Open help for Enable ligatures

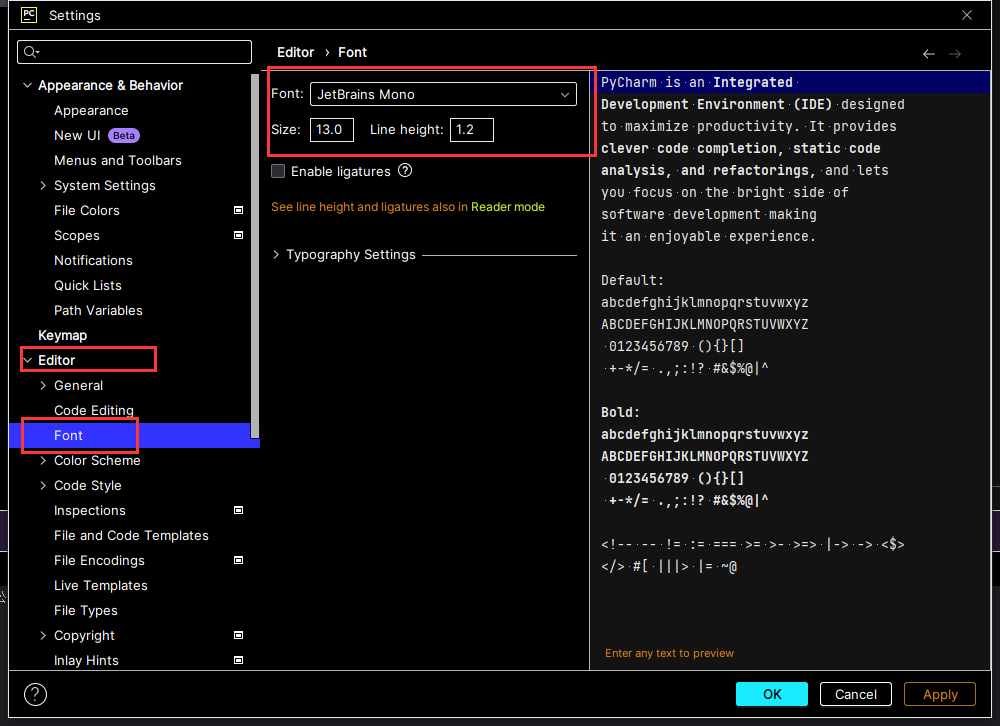pyautogui.click(x=405, y=170)
